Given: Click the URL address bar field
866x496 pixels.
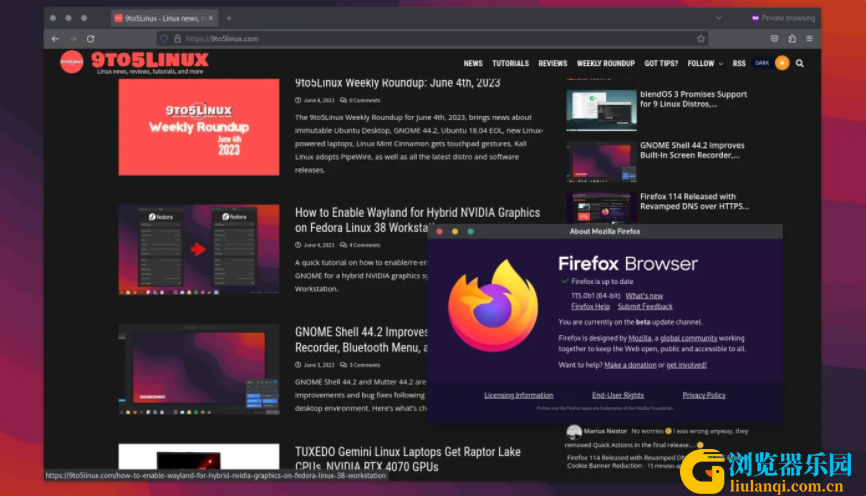Looking at the screenshot, I should pos(432,39).
